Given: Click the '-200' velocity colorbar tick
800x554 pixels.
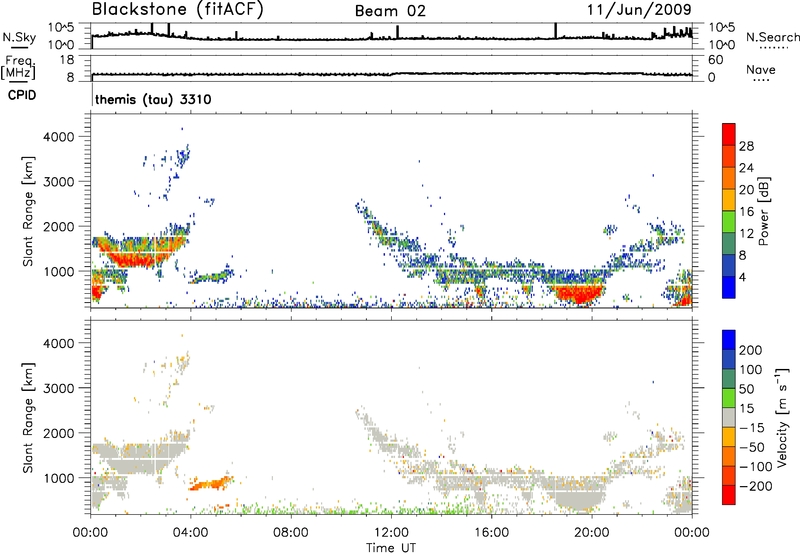Looking at the screenshot, I should point(756,486).
